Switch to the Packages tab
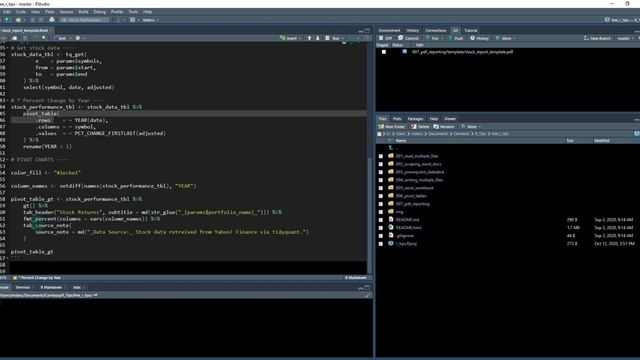 (415, 119)
